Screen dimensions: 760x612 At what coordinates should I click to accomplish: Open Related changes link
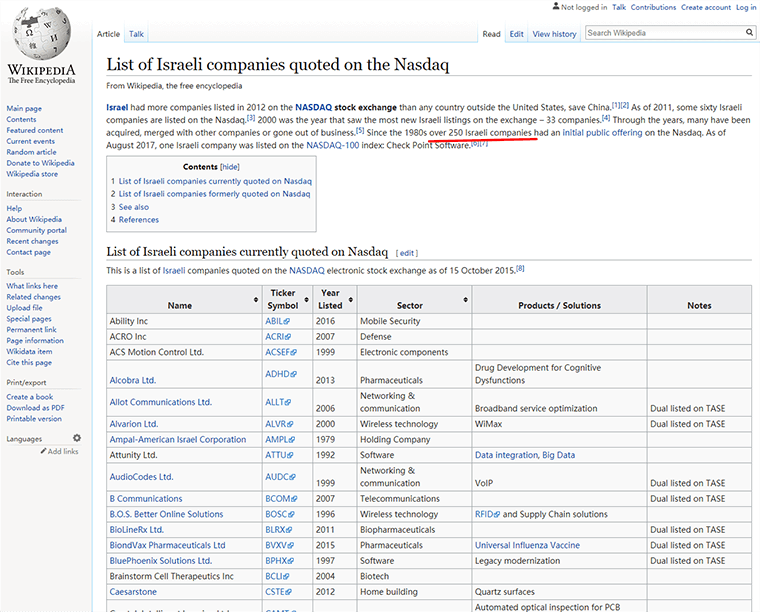click(33, 297)
